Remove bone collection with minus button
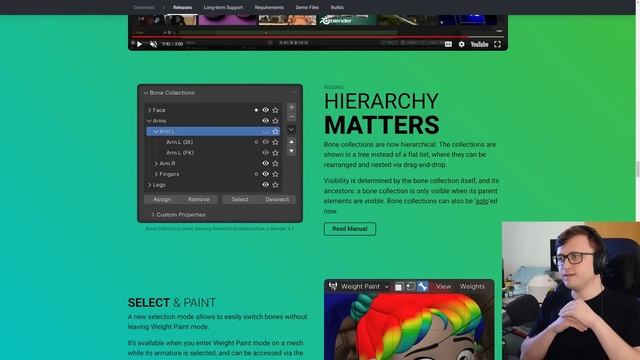The height and width of the screenshot is (360, 640). 291,117
